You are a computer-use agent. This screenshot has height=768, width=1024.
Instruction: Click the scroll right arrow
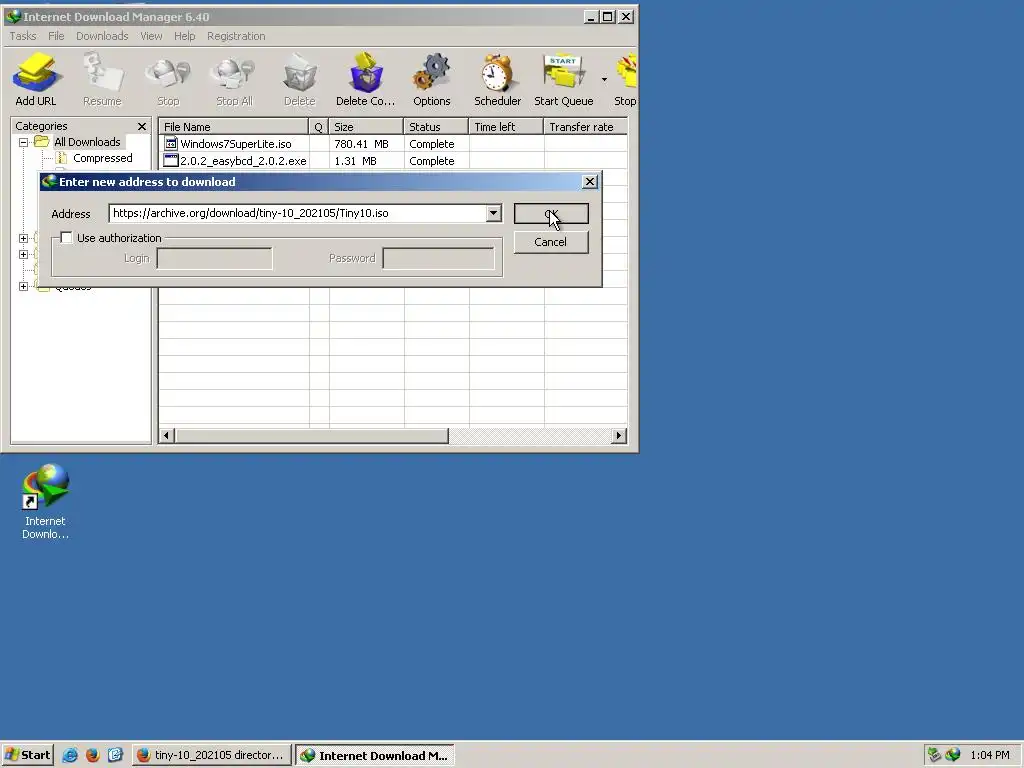618,436
